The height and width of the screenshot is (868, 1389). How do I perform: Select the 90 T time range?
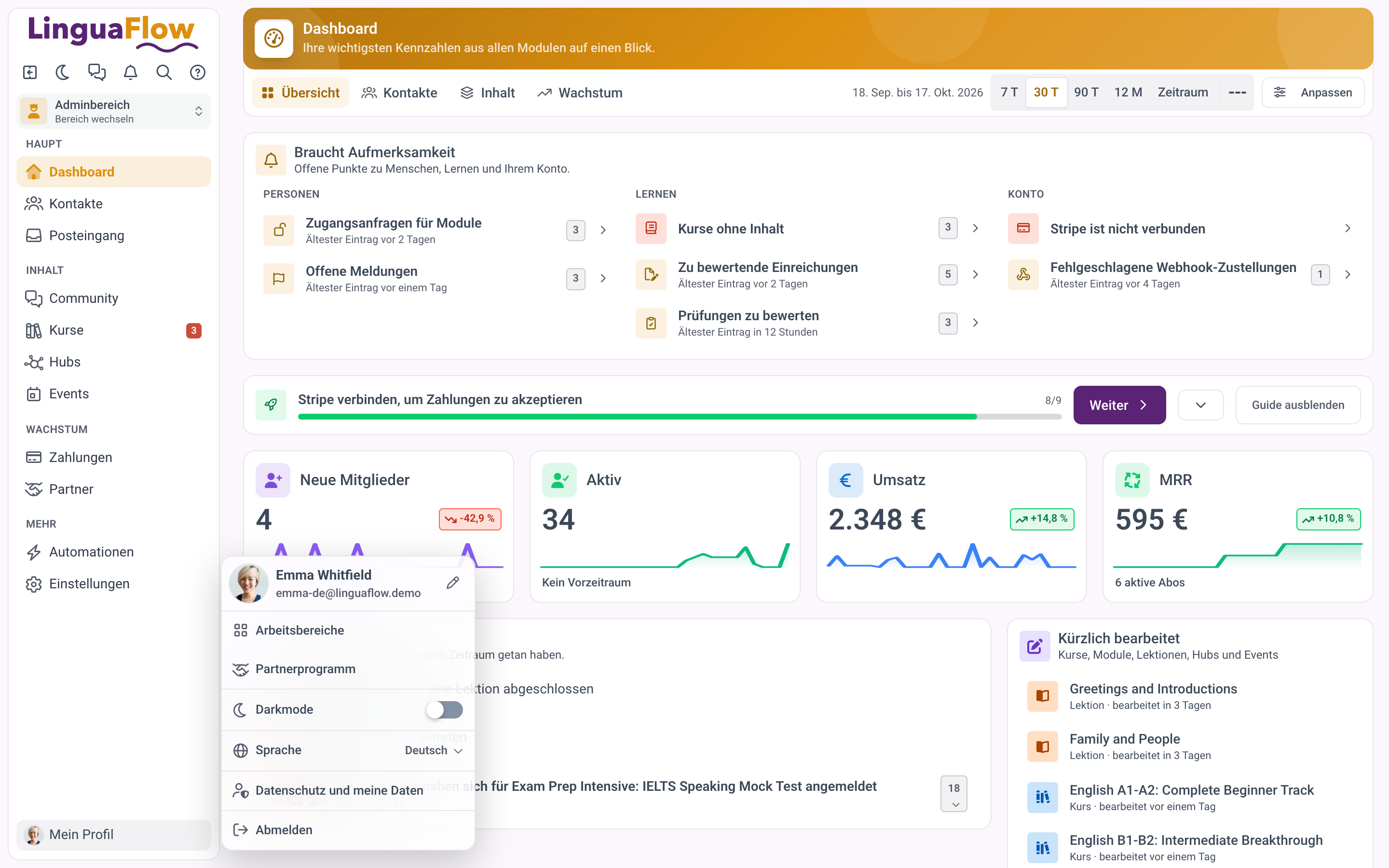tap(1086, 93)
